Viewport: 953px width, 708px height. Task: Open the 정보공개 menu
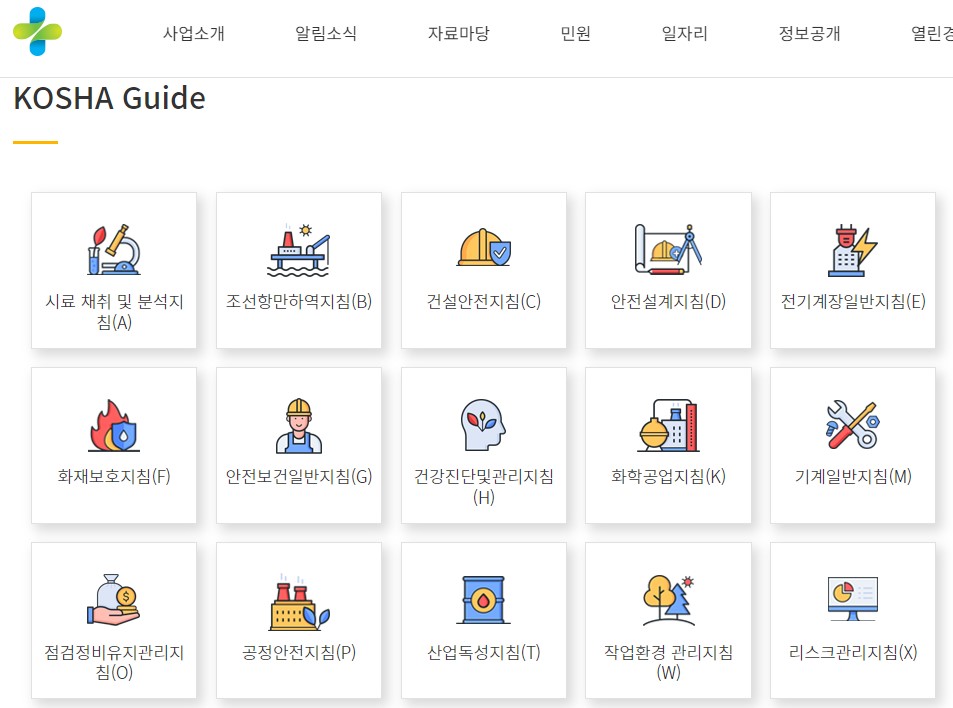pyautogui.click(x=810, y=33)
